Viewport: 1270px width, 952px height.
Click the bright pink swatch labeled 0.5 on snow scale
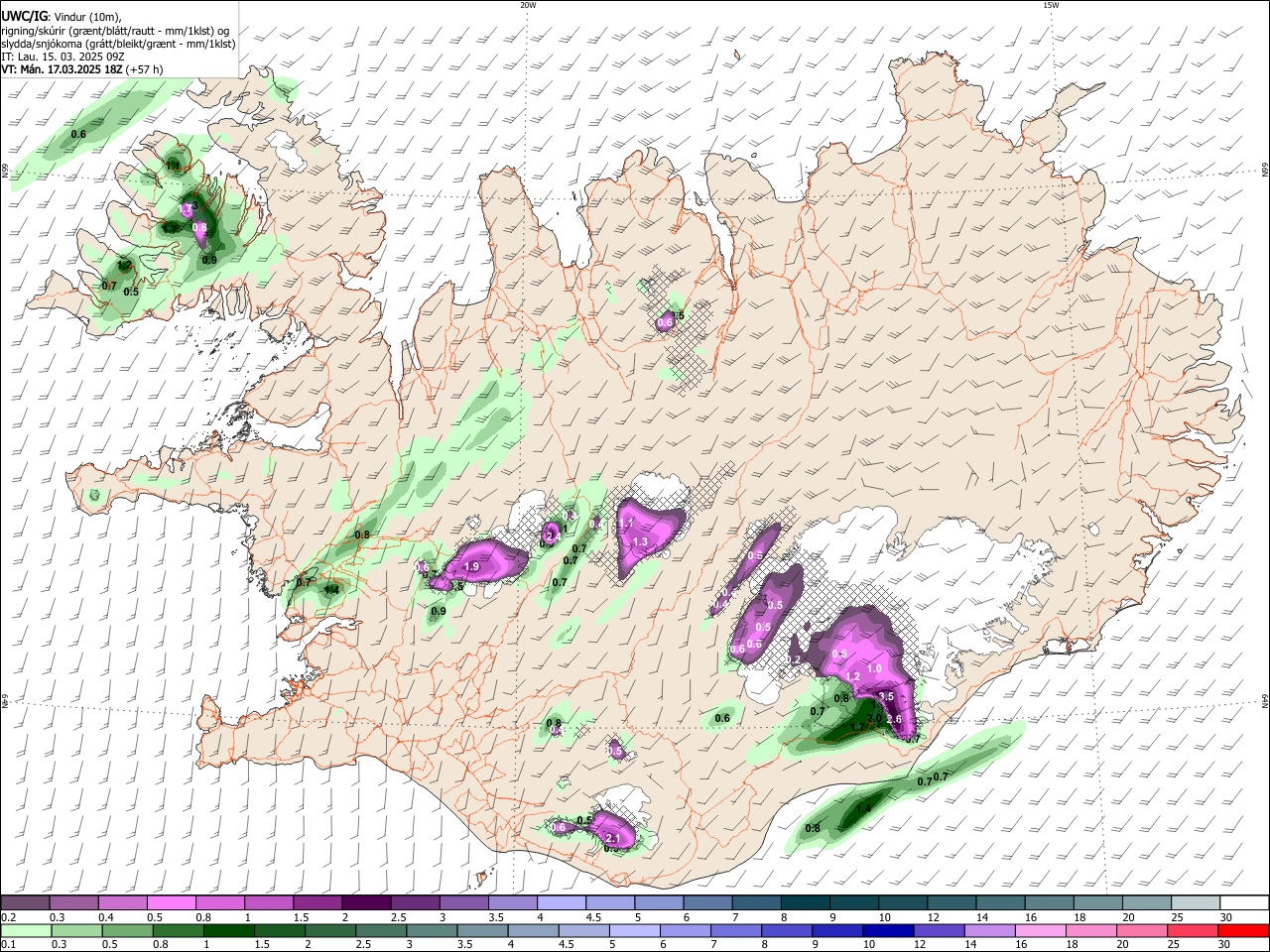[171, 903]
